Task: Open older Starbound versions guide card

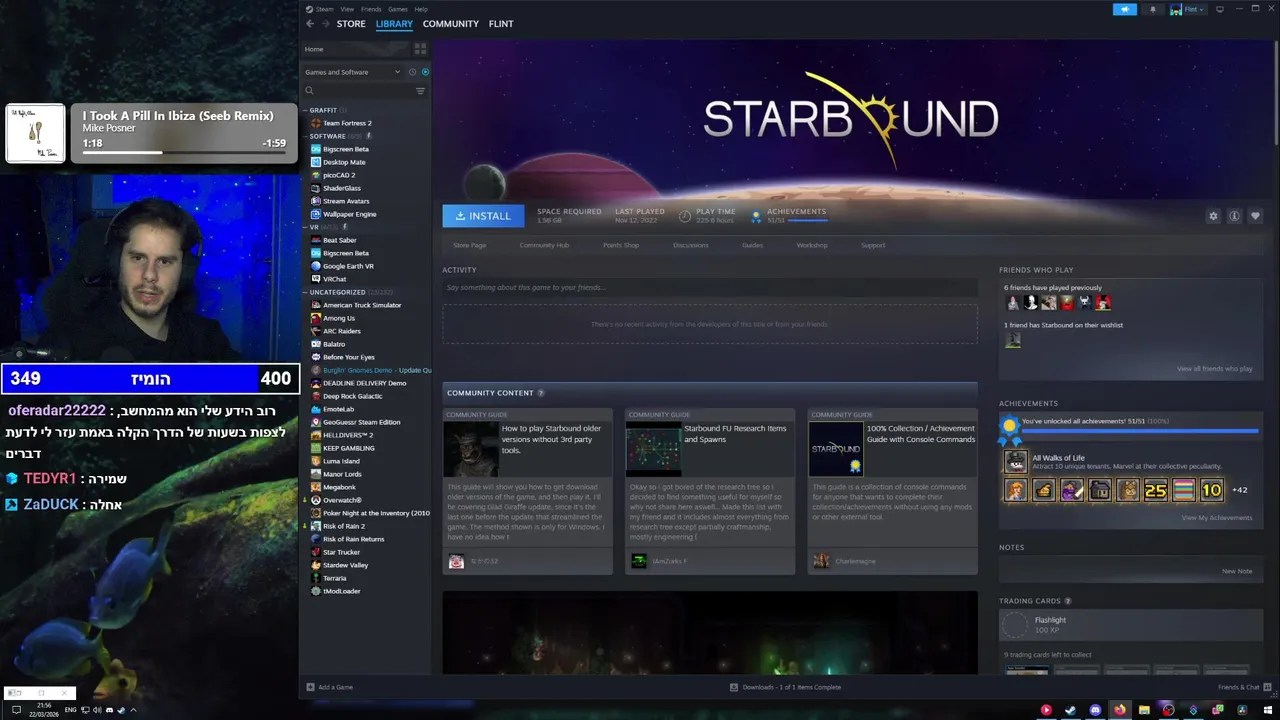Action: [527, 491]
